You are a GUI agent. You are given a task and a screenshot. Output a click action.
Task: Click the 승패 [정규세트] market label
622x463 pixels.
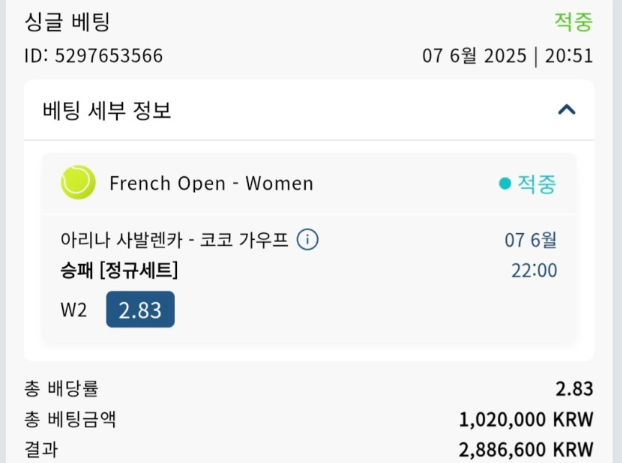tap(119, 271)
